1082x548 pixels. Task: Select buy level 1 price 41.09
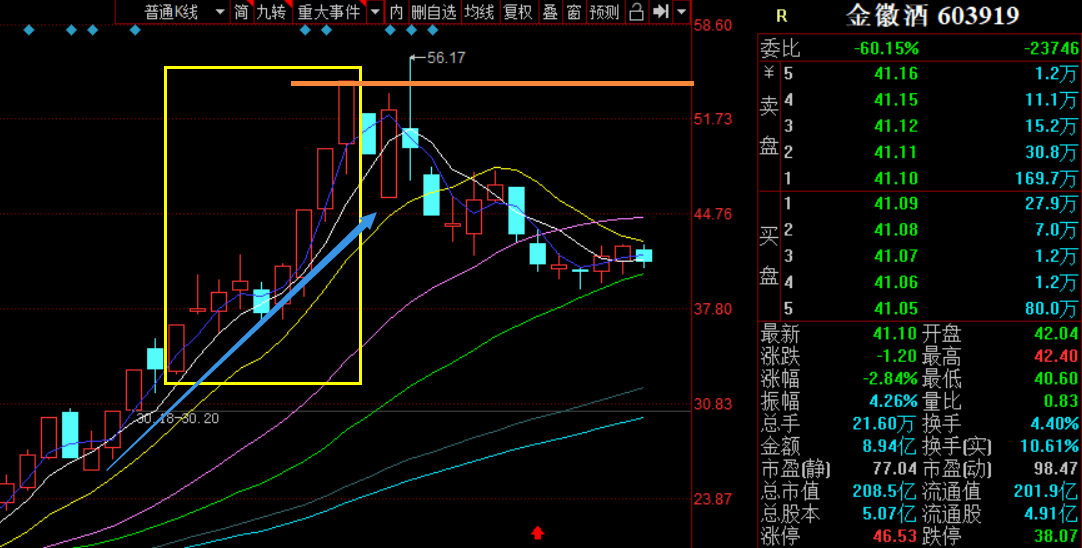click(x=898, y=204)
